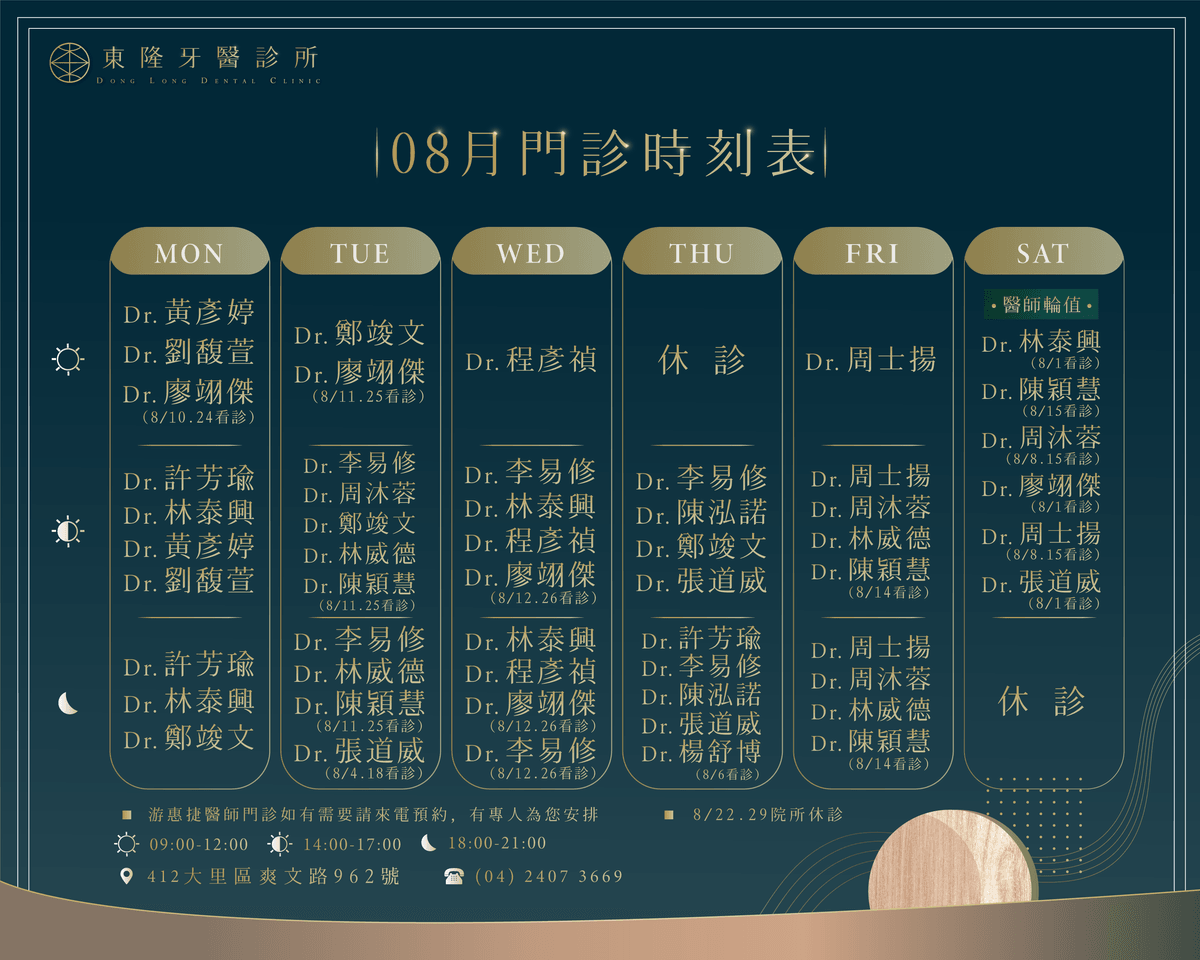Click the address 412大里區爽文路962號
1200x960 pixels.
coord(273,877)
